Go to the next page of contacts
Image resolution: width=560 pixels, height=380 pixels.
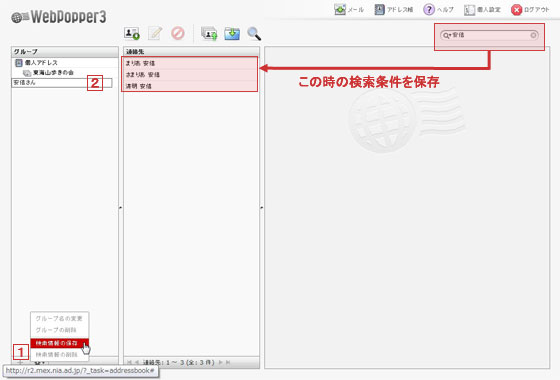[x=220, y=362]
